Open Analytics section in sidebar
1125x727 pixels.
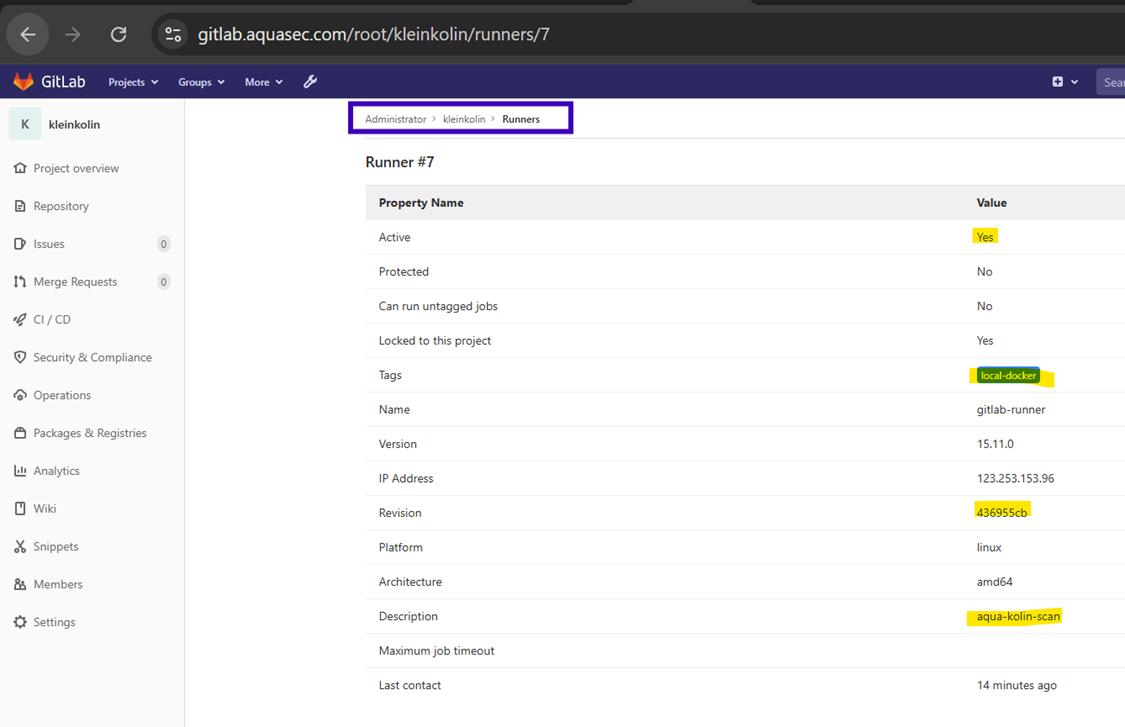(x=56, y=471)
